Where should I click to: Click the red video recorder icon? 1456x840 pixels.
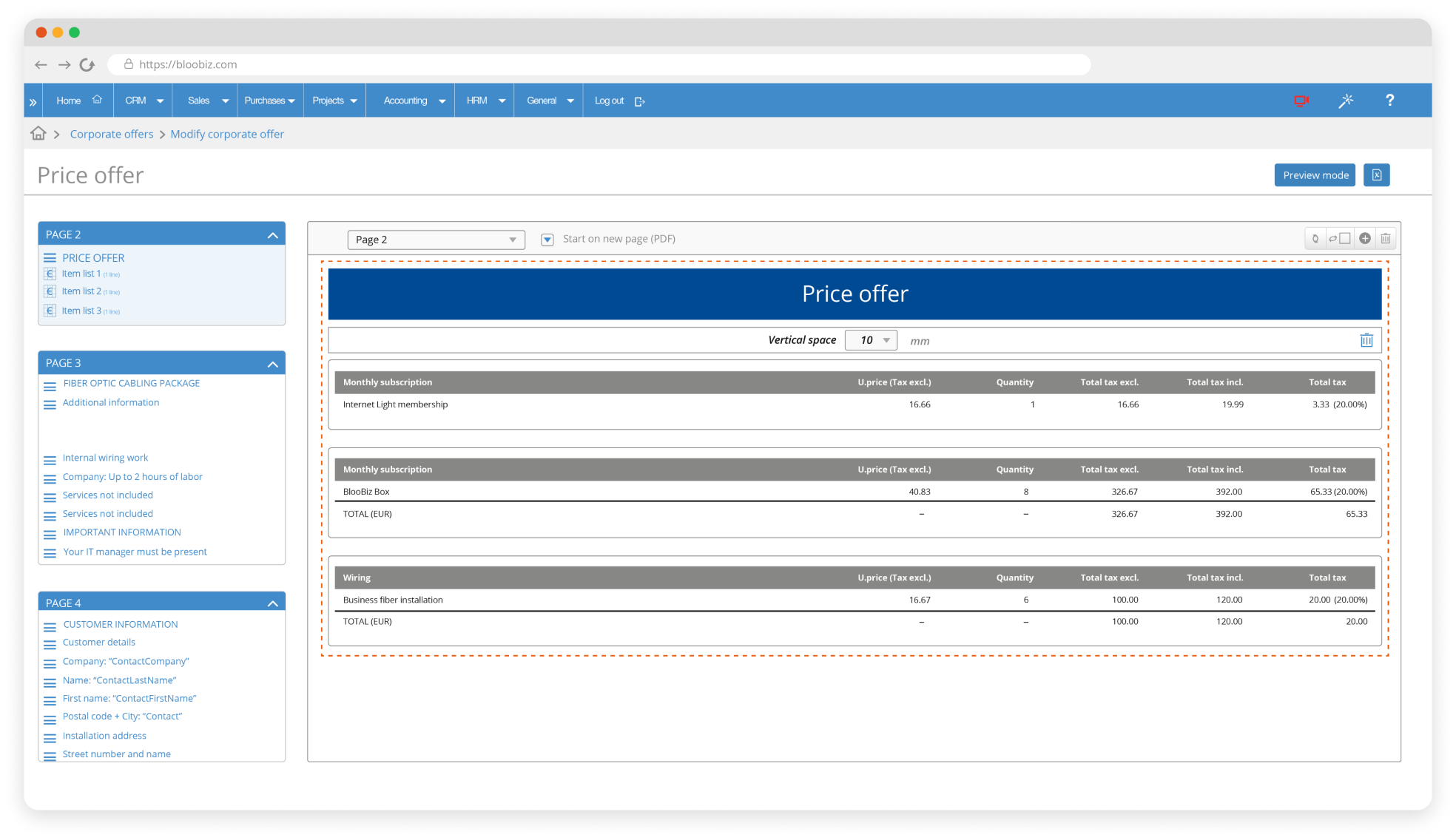(x=1301, y=101)
